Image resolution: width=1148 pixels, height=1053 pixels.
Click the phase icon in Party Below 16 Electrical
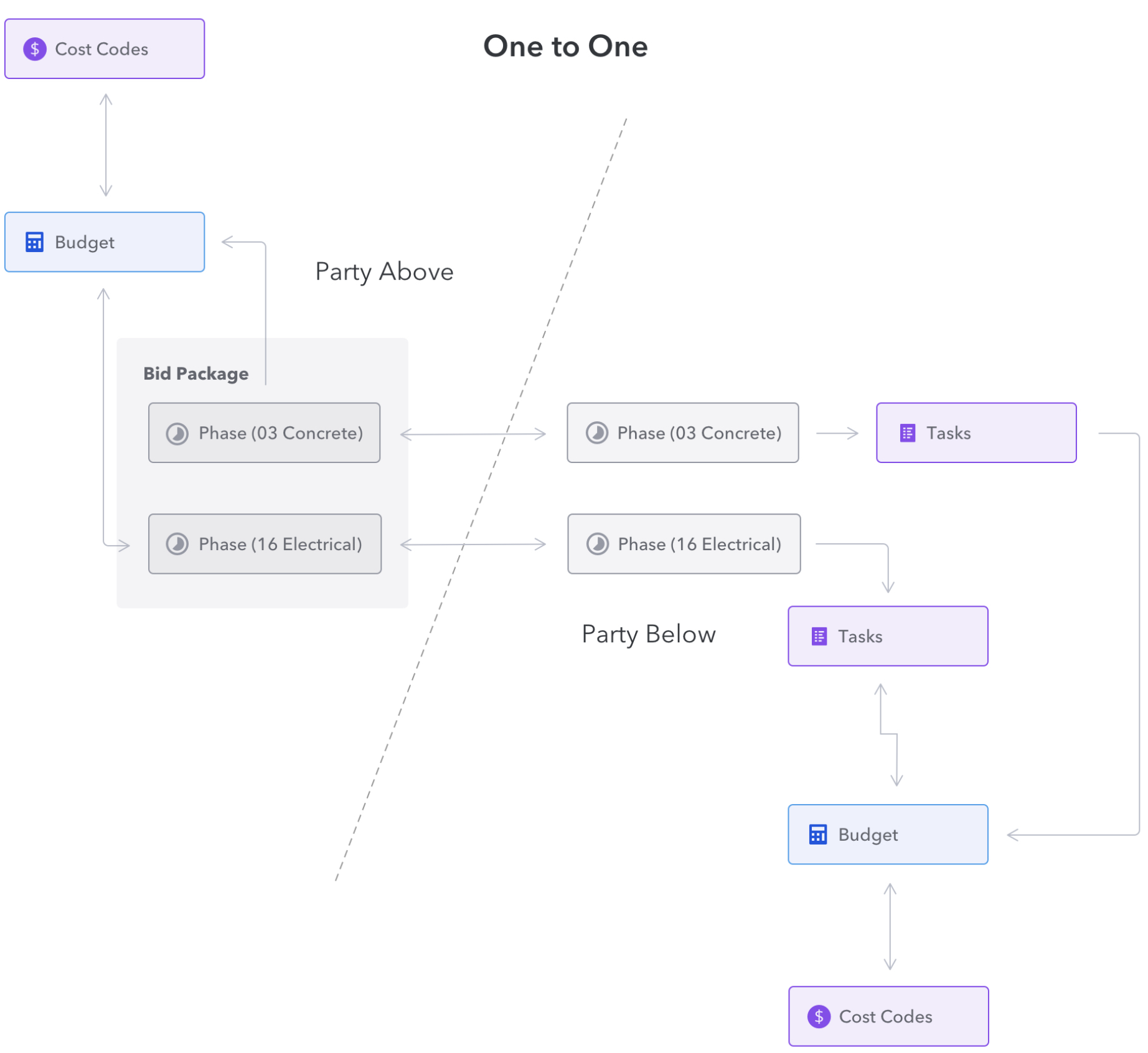(598, 545)
